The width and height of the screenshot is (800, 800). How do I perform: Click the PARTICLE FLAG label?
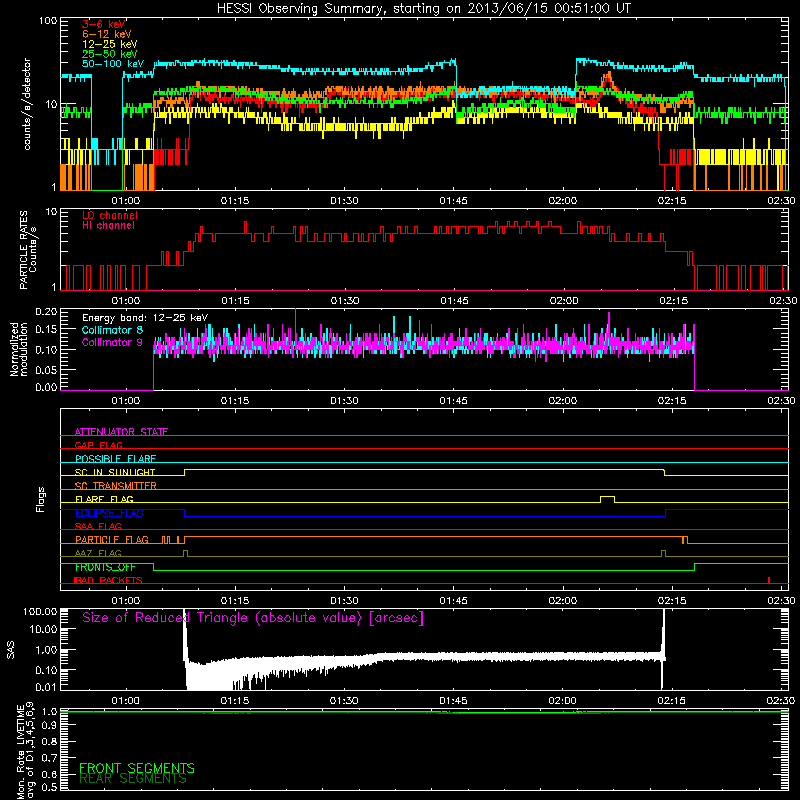[112, 539]
